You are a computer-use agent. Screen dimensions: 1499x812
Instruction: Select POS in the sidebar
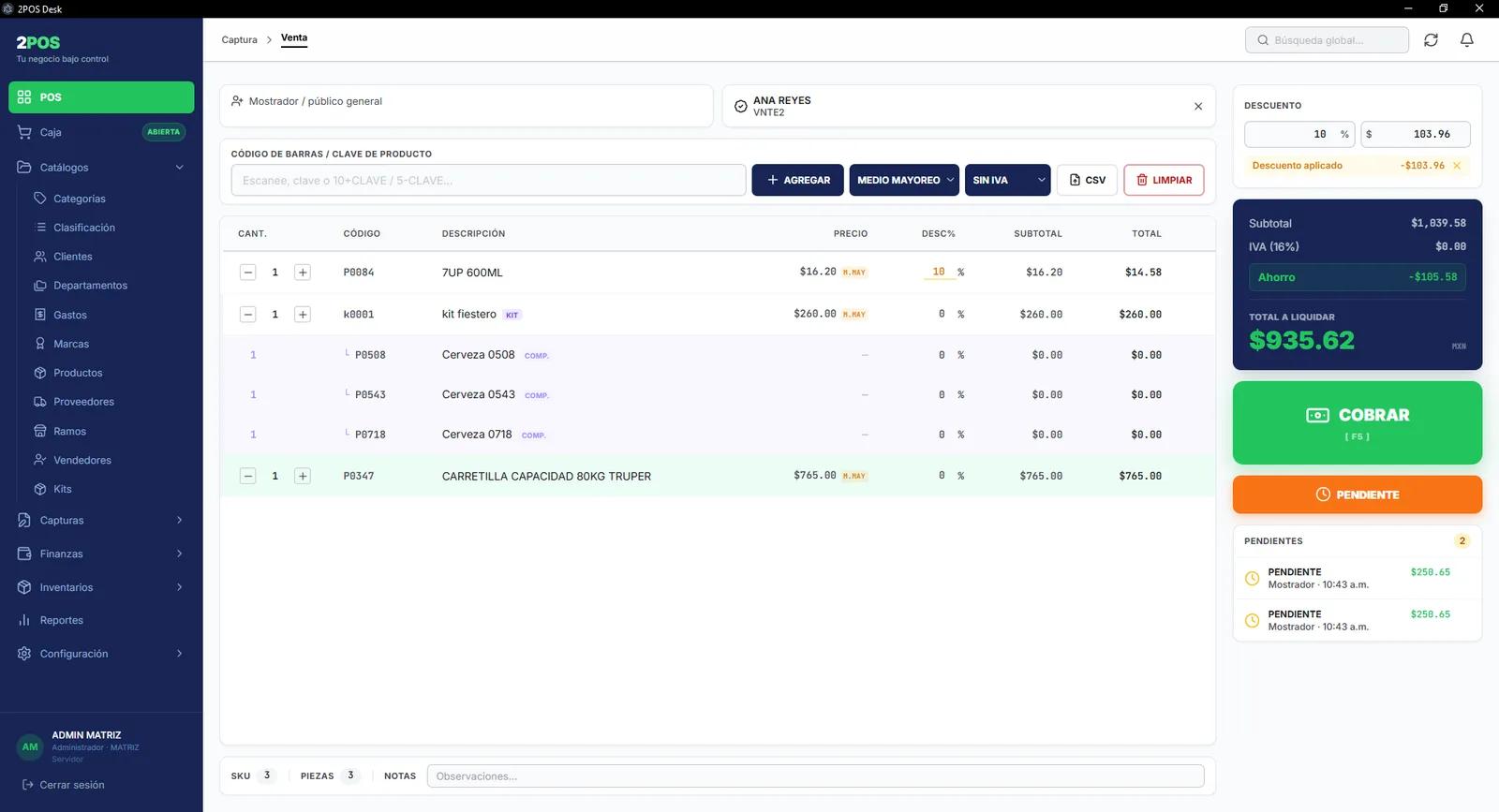(101, 97)
